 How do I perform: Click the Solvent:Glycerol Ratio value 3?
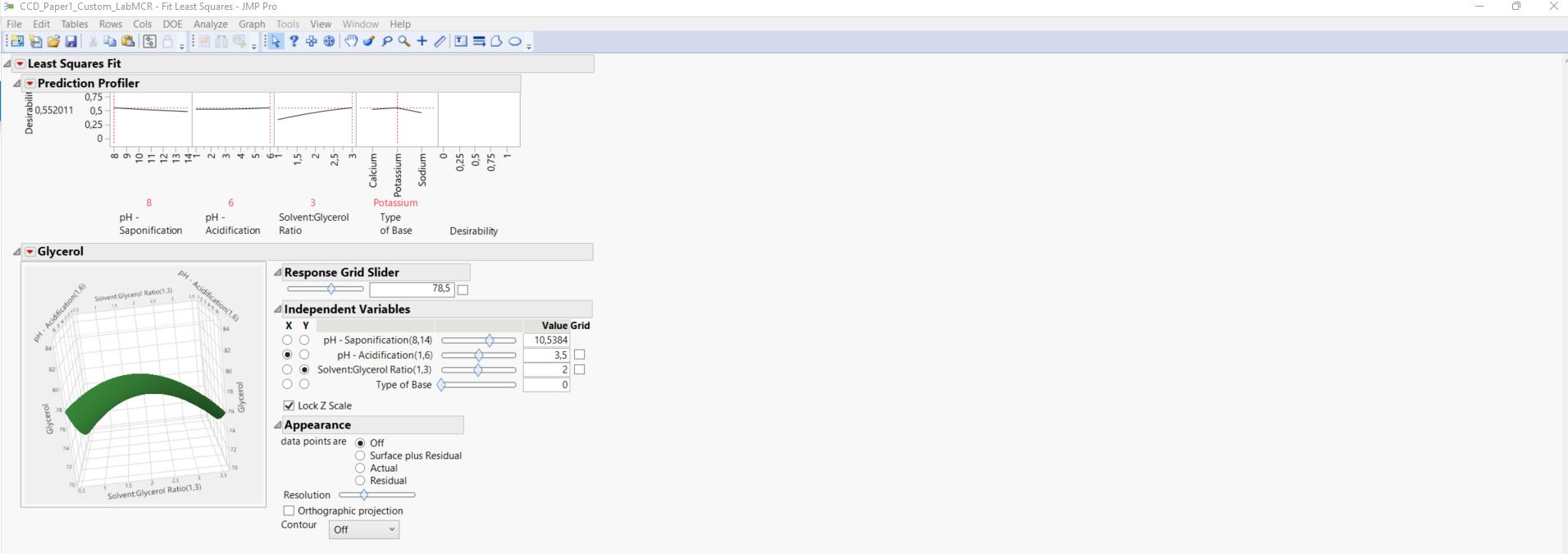(x=312, y=203)
